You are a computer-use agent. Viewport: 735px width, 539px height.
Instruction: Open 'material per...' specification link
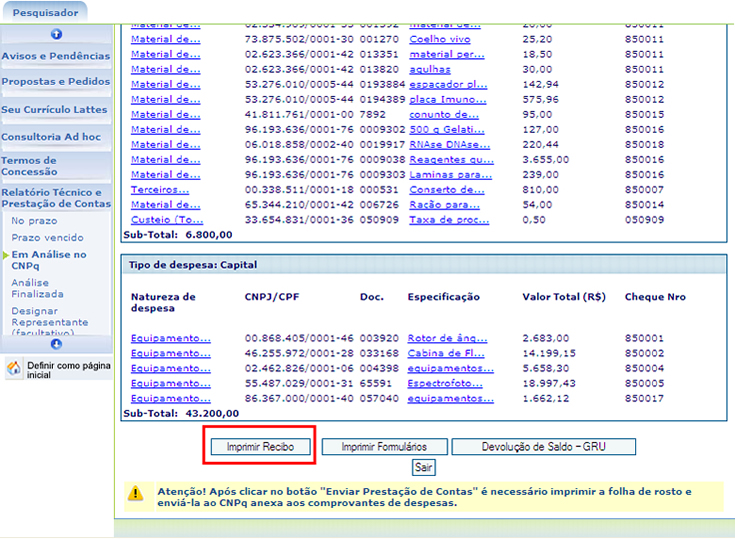click(447, 54)
